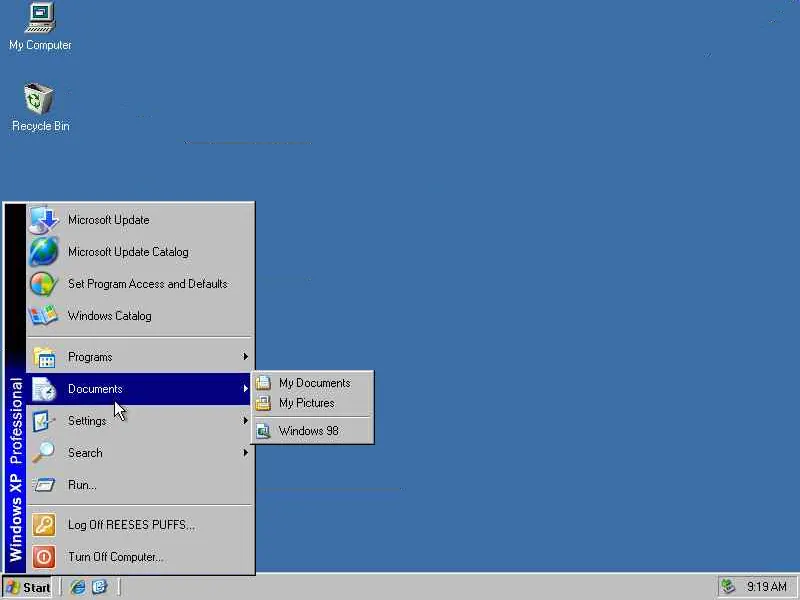
Task: Open My Documents from Documents submenu
Action: click(x=313, y=383)
